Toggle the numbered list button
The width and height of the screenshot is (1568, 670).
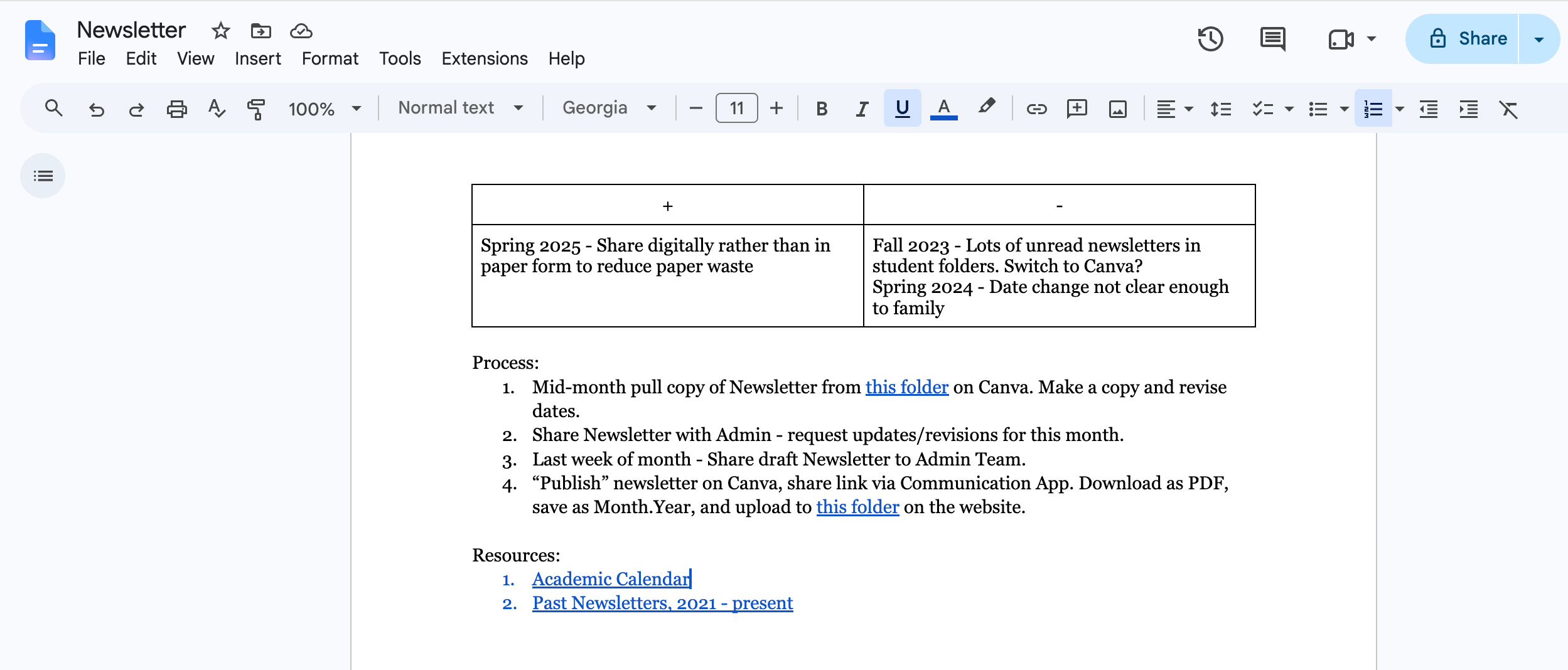(1373, 109)
